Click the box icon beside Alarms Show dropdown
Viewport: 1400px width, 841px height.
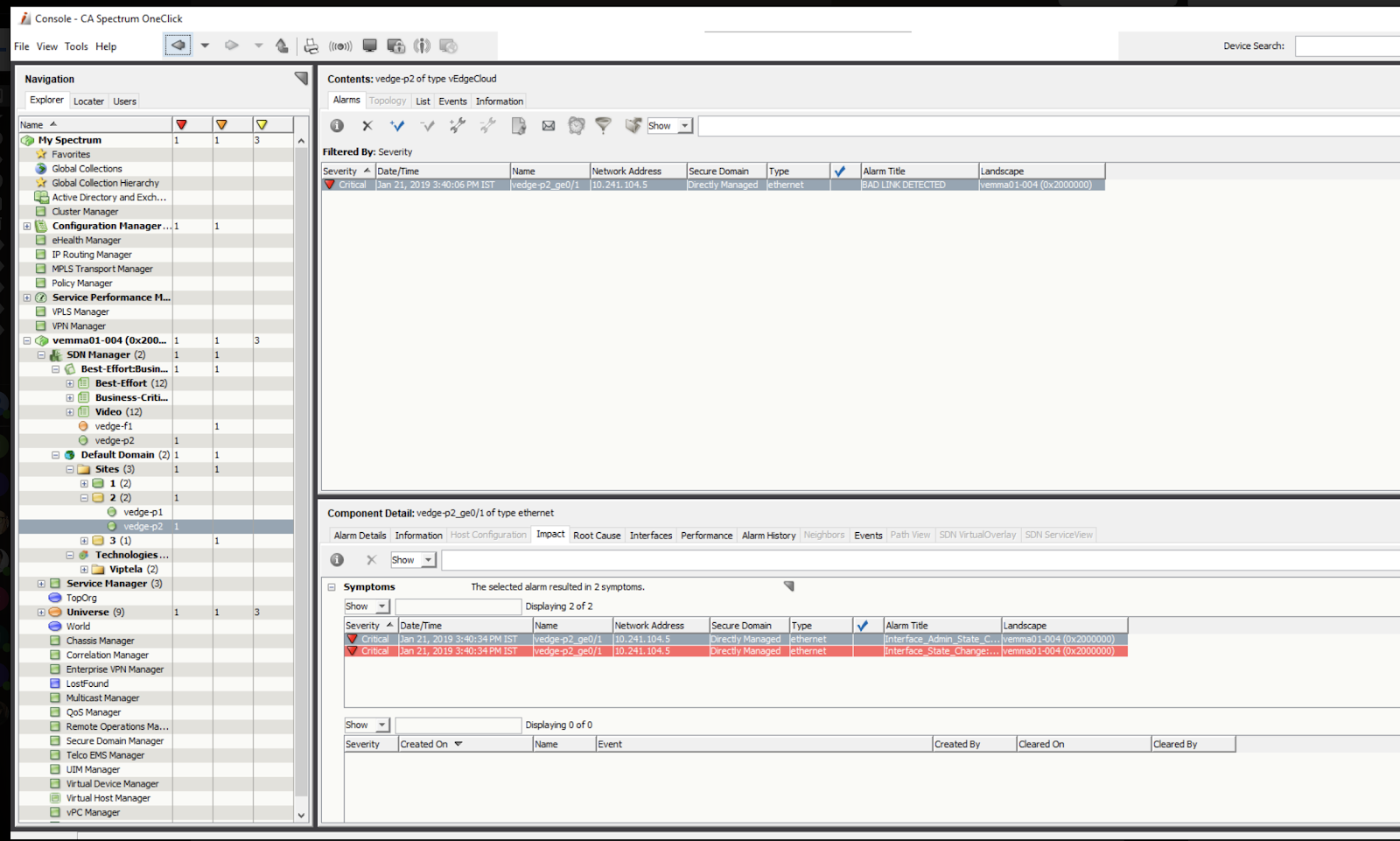click(633, 126)
